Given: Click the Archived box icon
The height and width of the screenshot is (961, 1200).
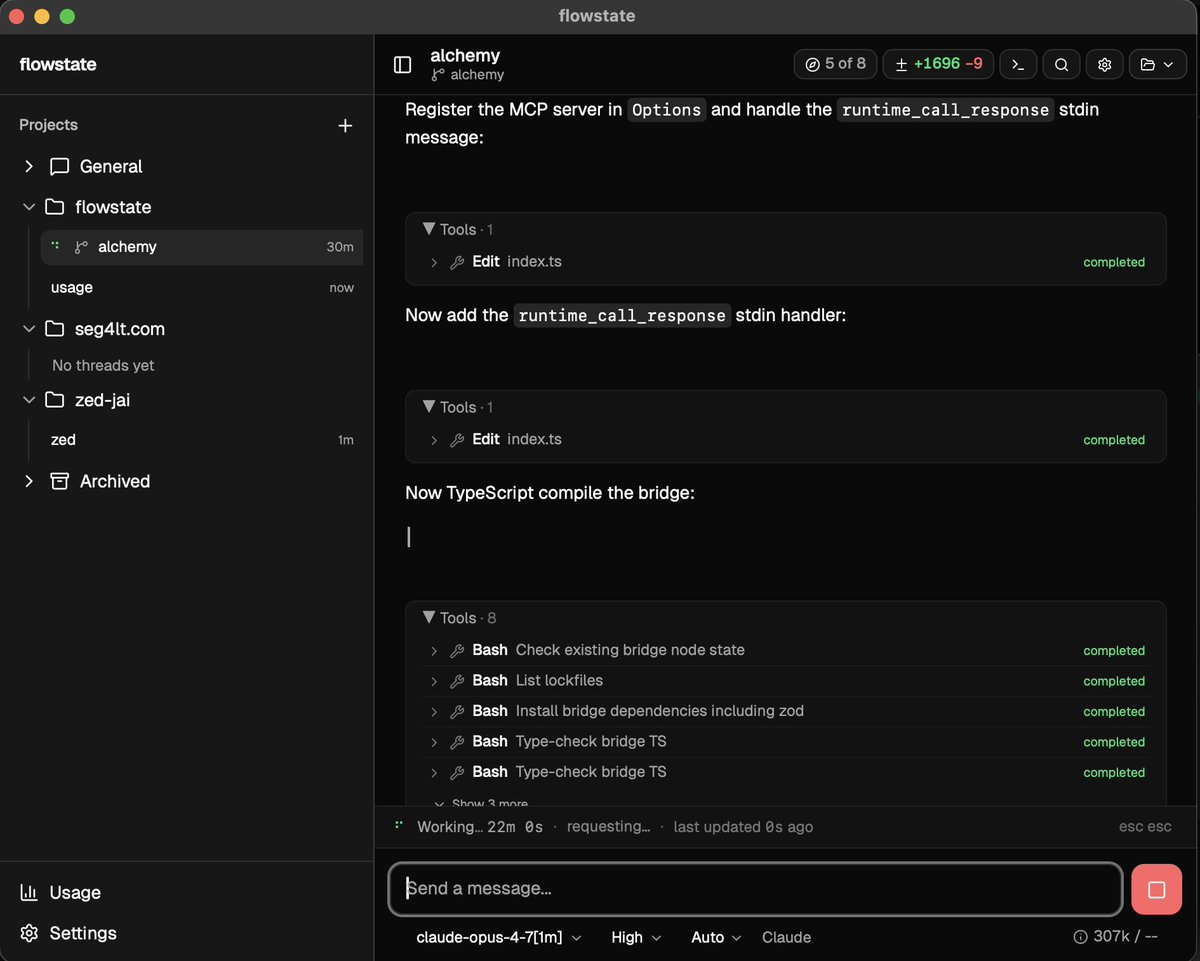Looking at the screenshot, I should [x=60, y=481].
